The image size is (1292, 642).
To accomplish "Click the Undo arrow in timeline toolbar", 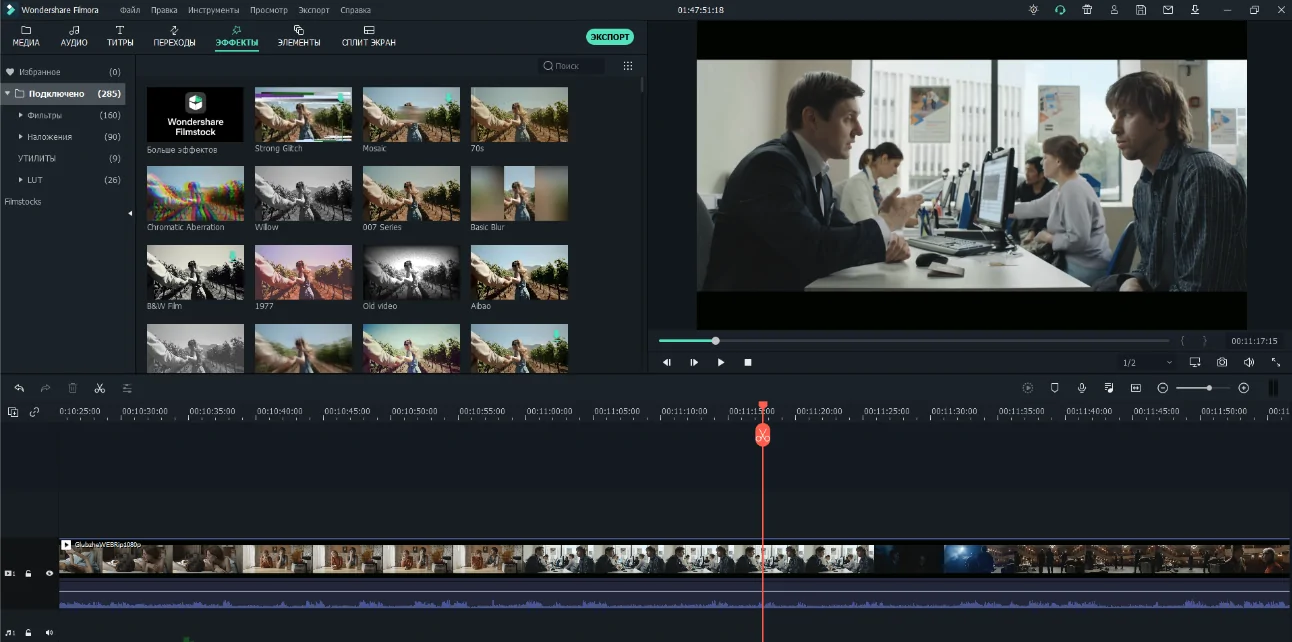I will click(x=19, y=388).
